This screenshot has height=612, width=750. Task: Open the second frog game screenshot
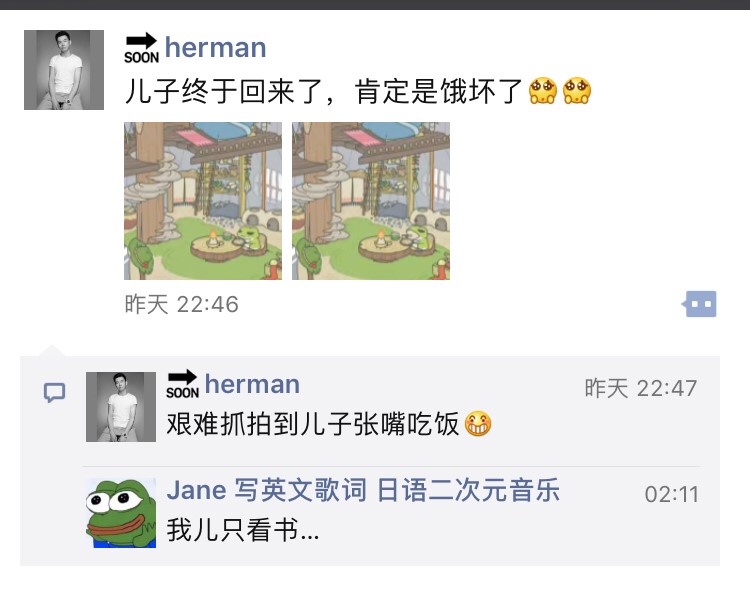click(371, 201)
